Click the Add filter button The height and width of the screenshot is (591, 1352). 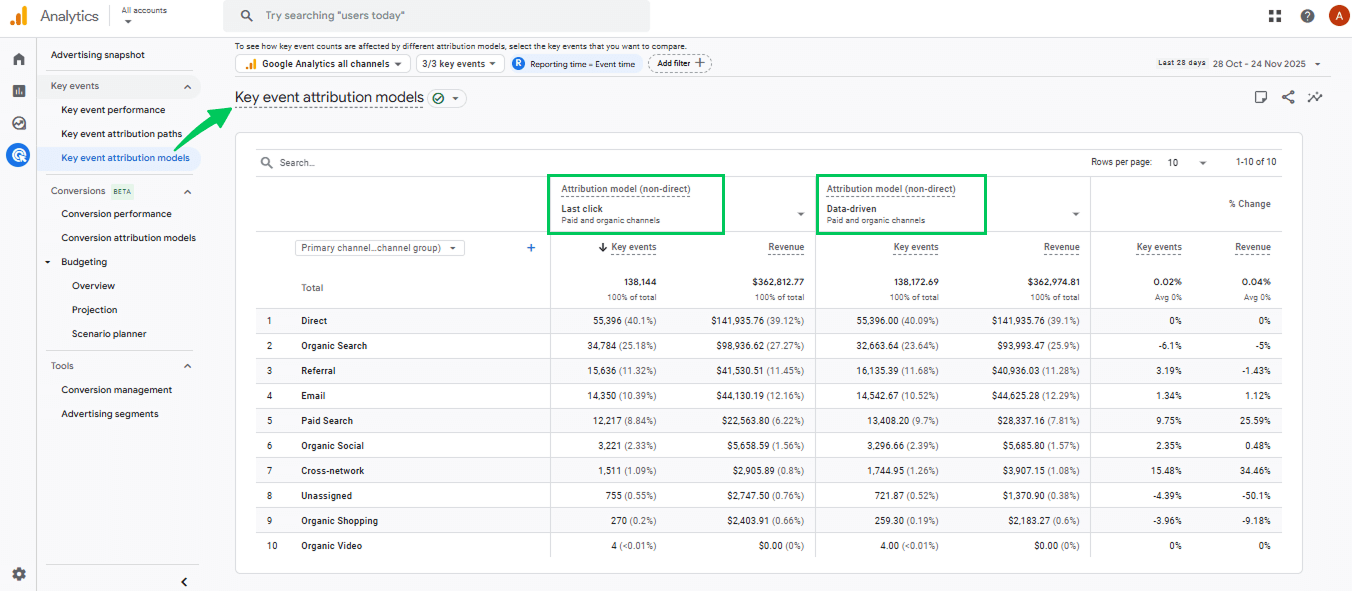pos(680,63)
